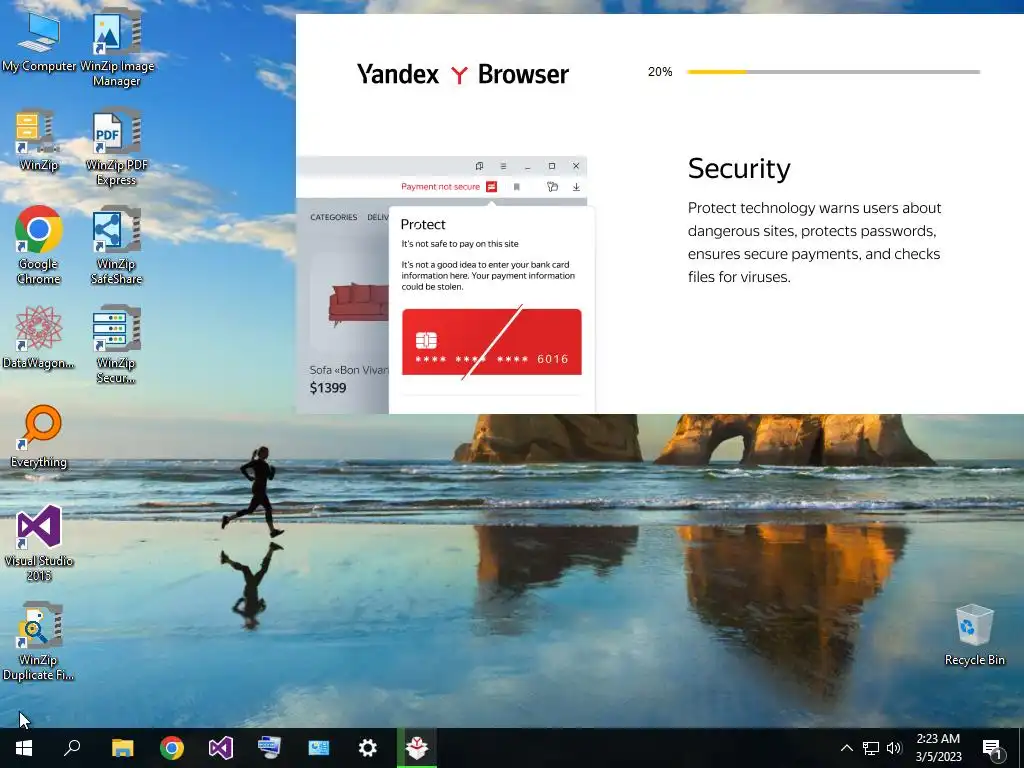The image size is (1024, 768).
Task: Click the red bank card illustration
Action: 492,342
